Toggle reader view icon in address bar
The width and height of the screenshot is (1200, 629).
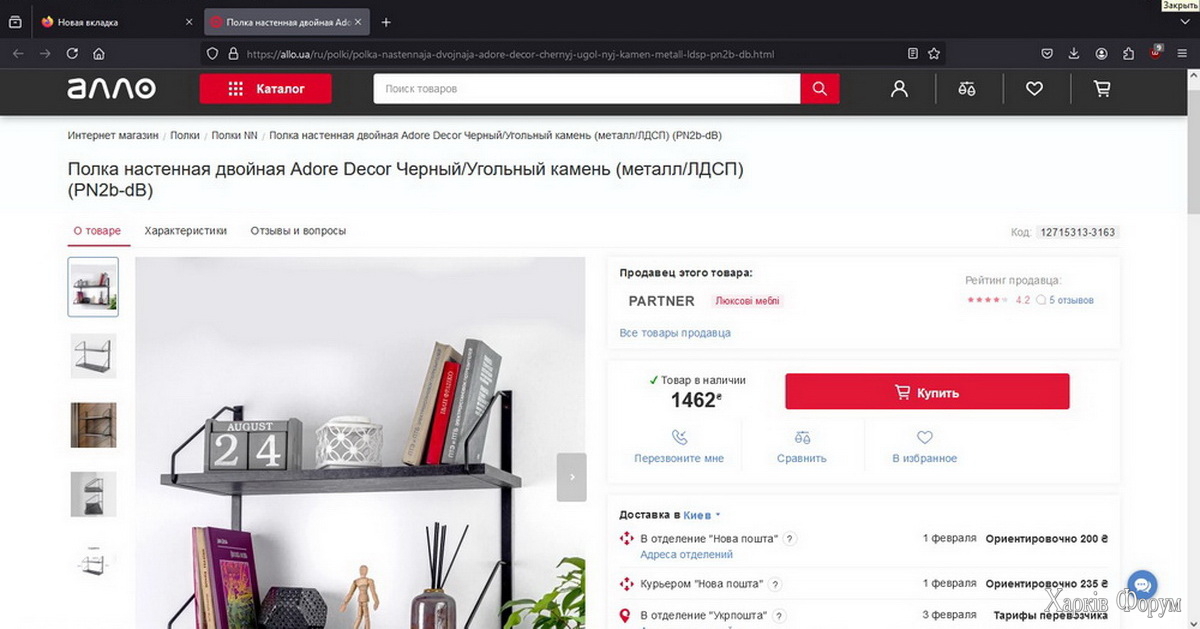[912, 54]
